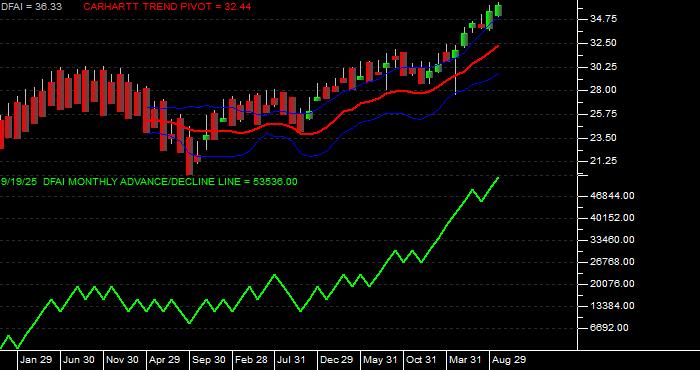Select the 34.75 price axis value
700x370 pixels.
coord(604,19)
